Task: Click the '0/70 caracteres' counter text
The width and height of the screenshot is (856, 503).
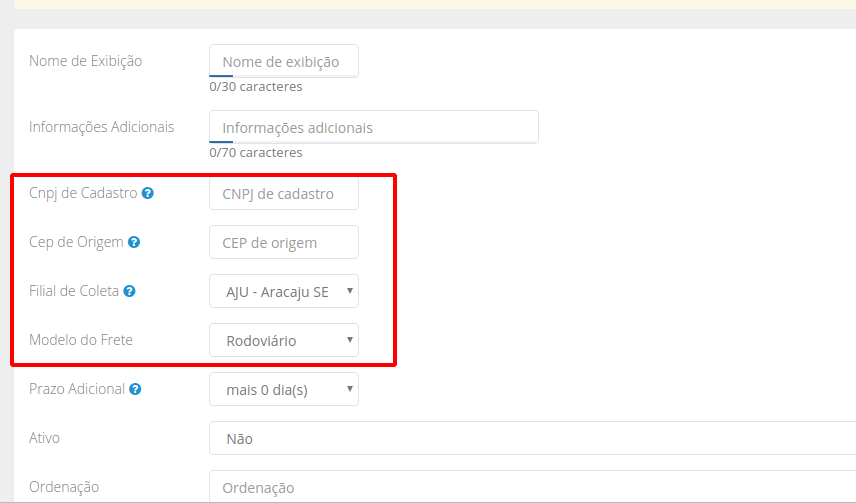Action: pyautogui.click(x=256, y=153)
